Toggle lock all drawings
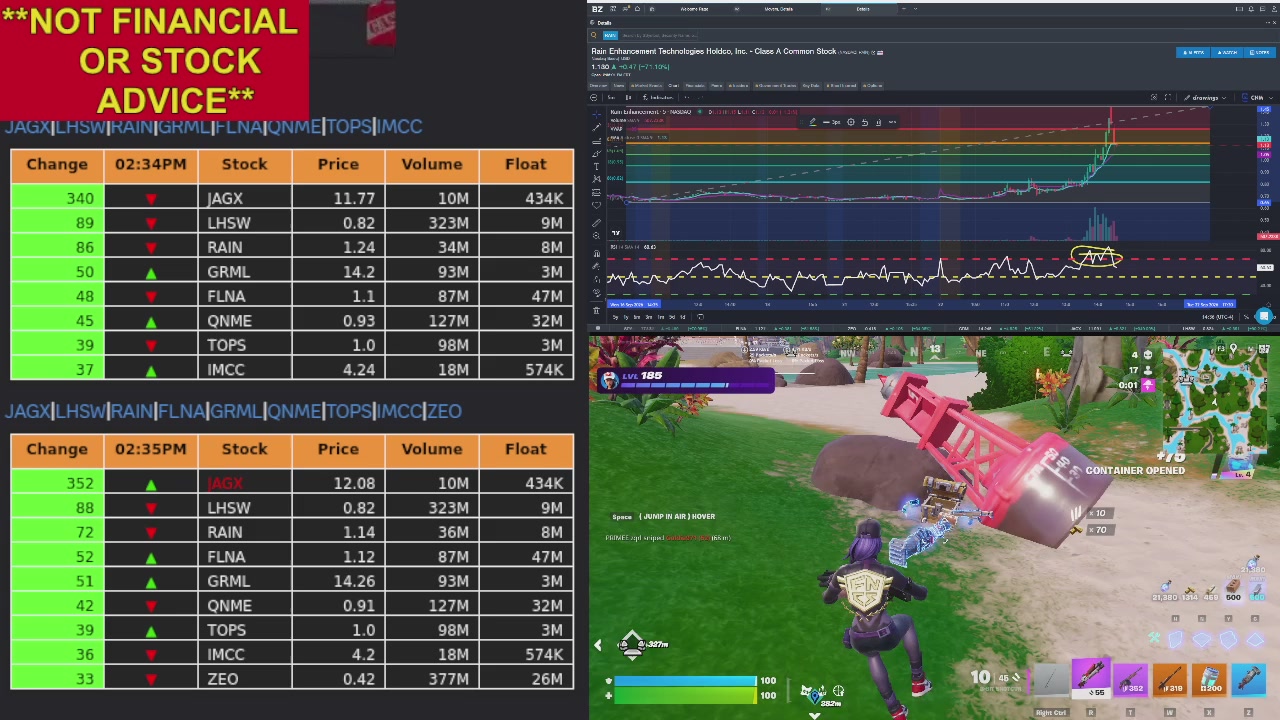Image resolution: width=1280 pixels, height=720 pixels. (x=597, y=279)
